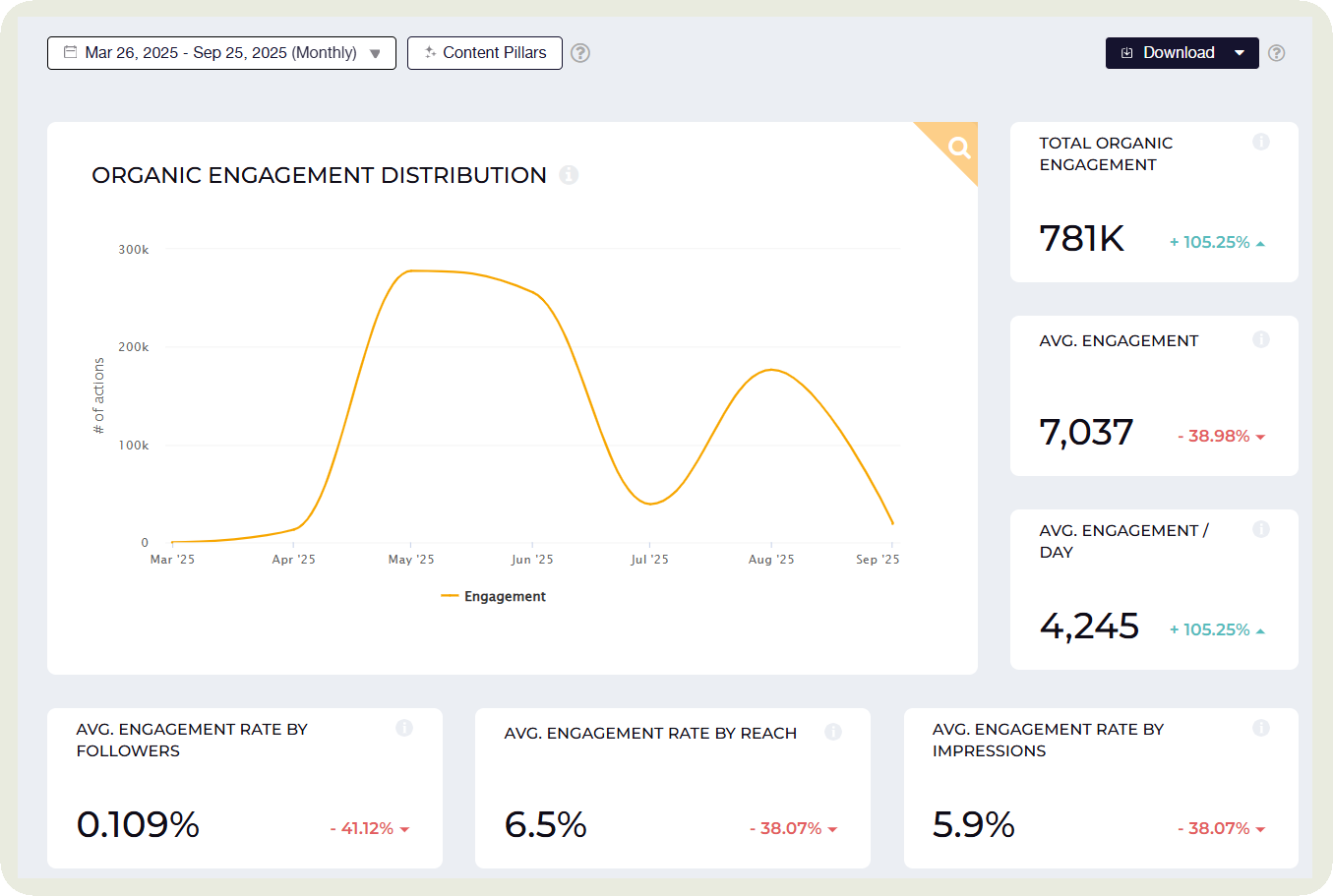Click the May '25 peak on the engagement line
This screenshot has height=896, width=1333.
(x=411, y=270)
